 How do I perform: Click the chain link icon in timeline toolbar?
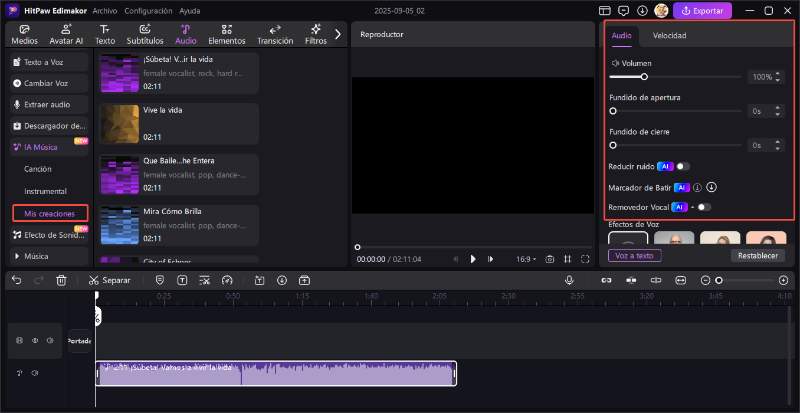[x=606, y=280]
